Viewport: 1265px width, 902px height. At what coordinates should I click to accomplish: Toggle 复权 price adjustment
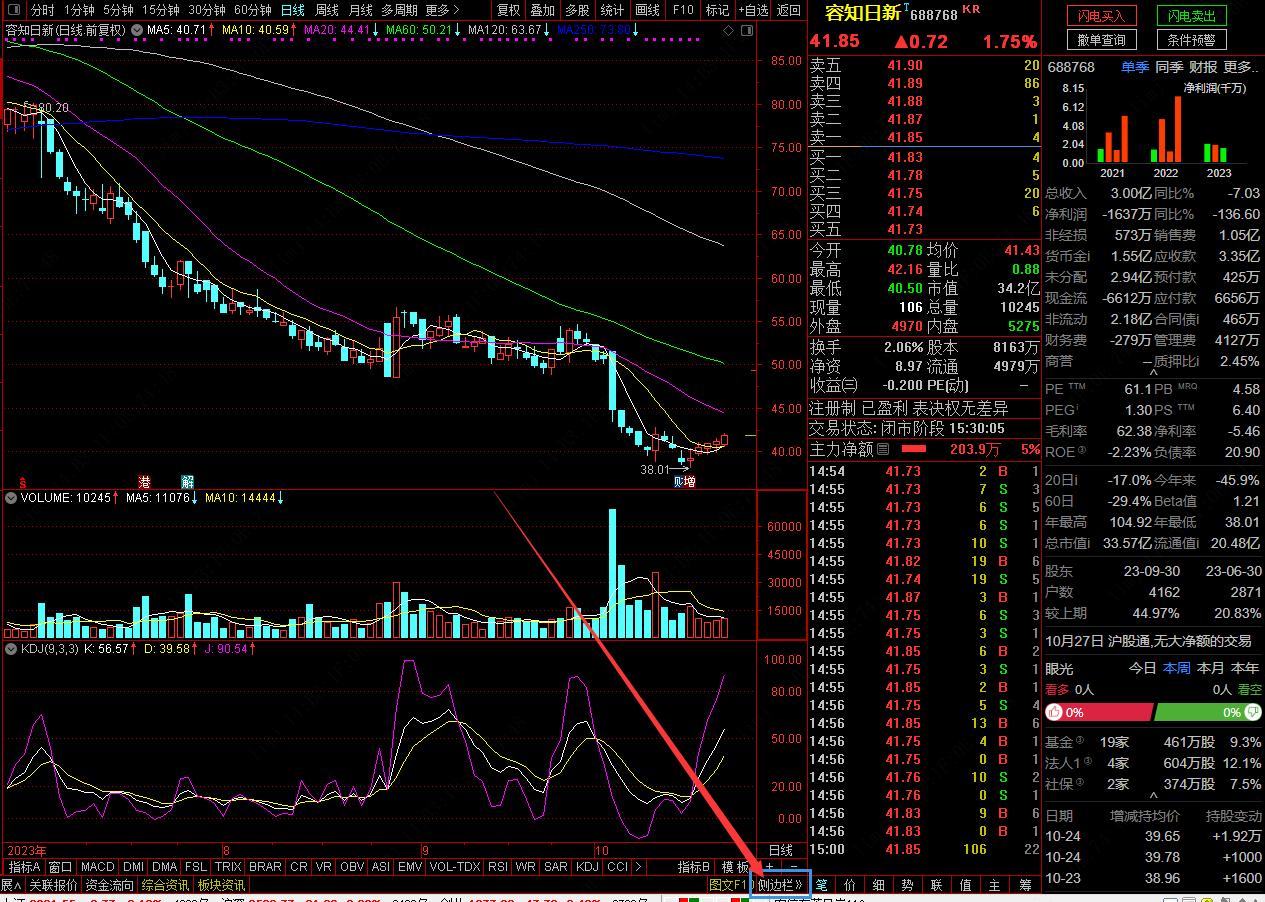tap(508, 10)
